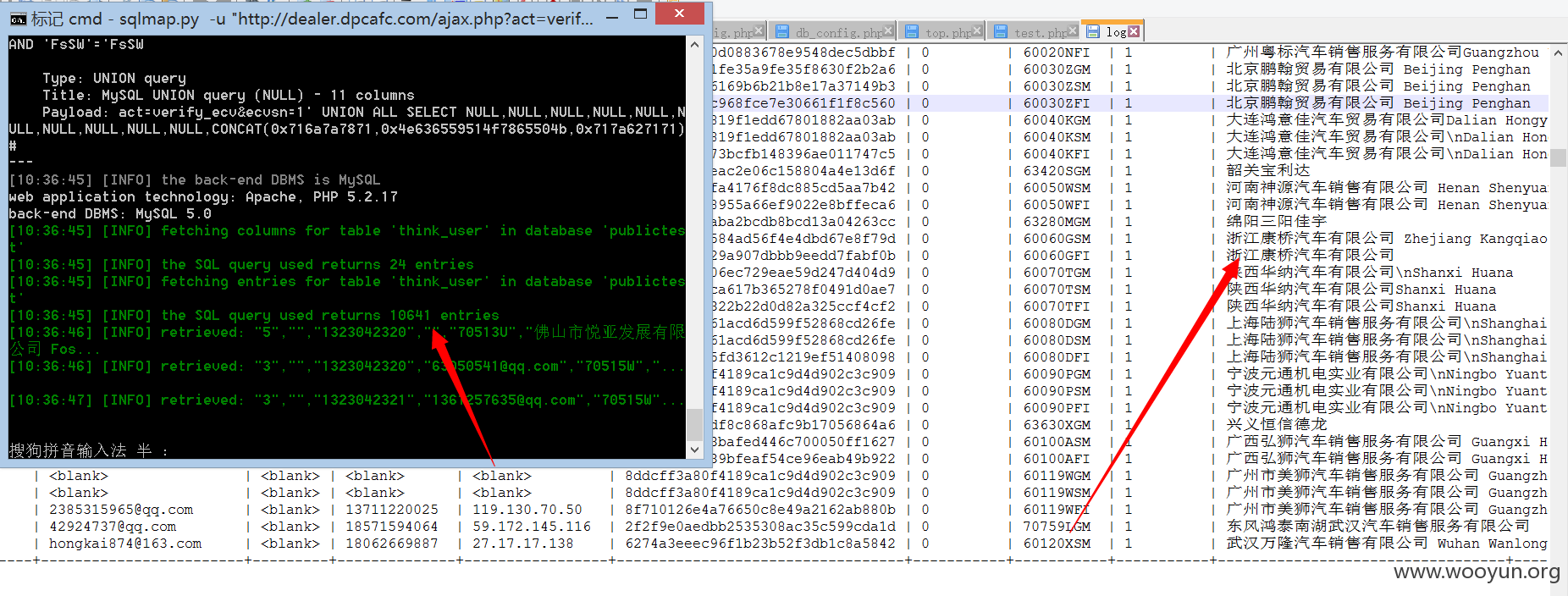The image size is (1568, 596).
Task: Click phone number '13711220025'
Action: [x=392, y=510]
